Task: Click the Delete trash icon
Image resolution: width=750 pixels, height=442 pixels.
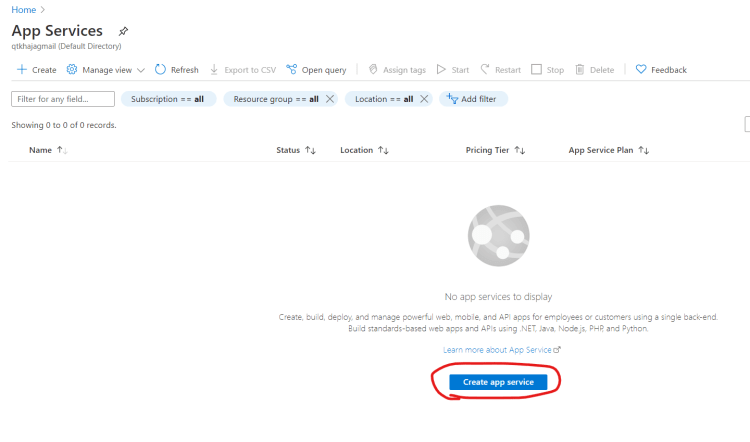Action: pos(580,70)
